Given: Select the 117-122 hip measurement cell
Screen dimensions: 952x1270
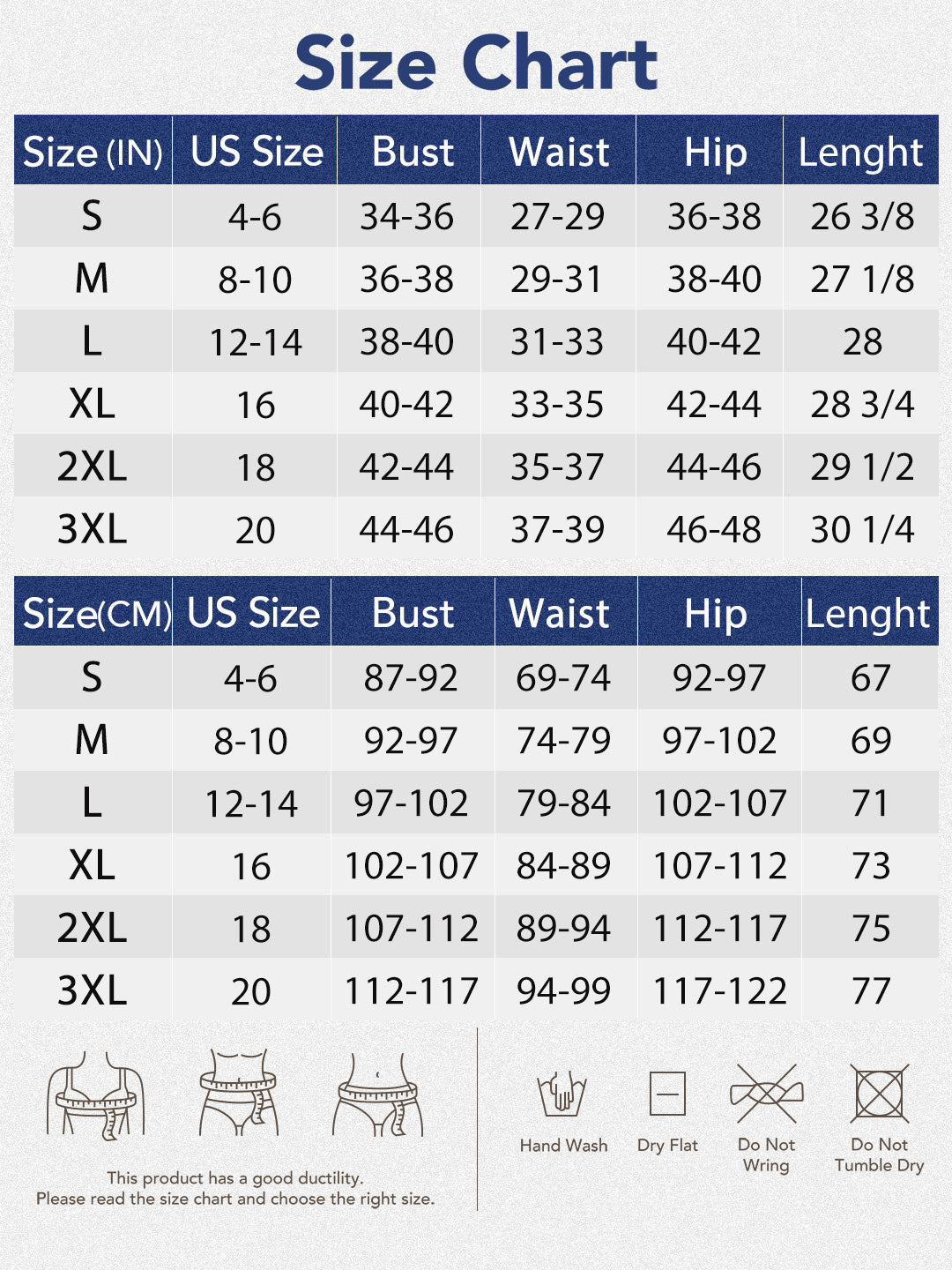Looking at the screenshot, I should [x=719, y=991].
